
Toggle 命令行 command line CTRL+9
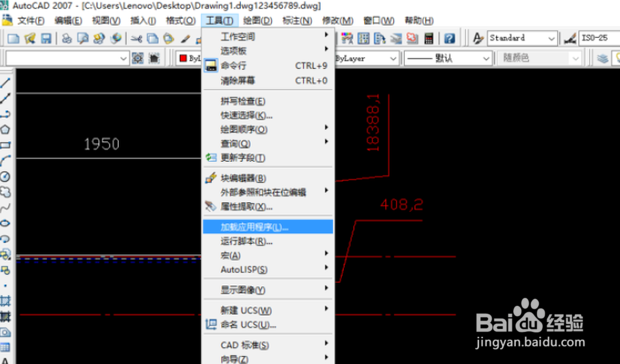point(268,66)
